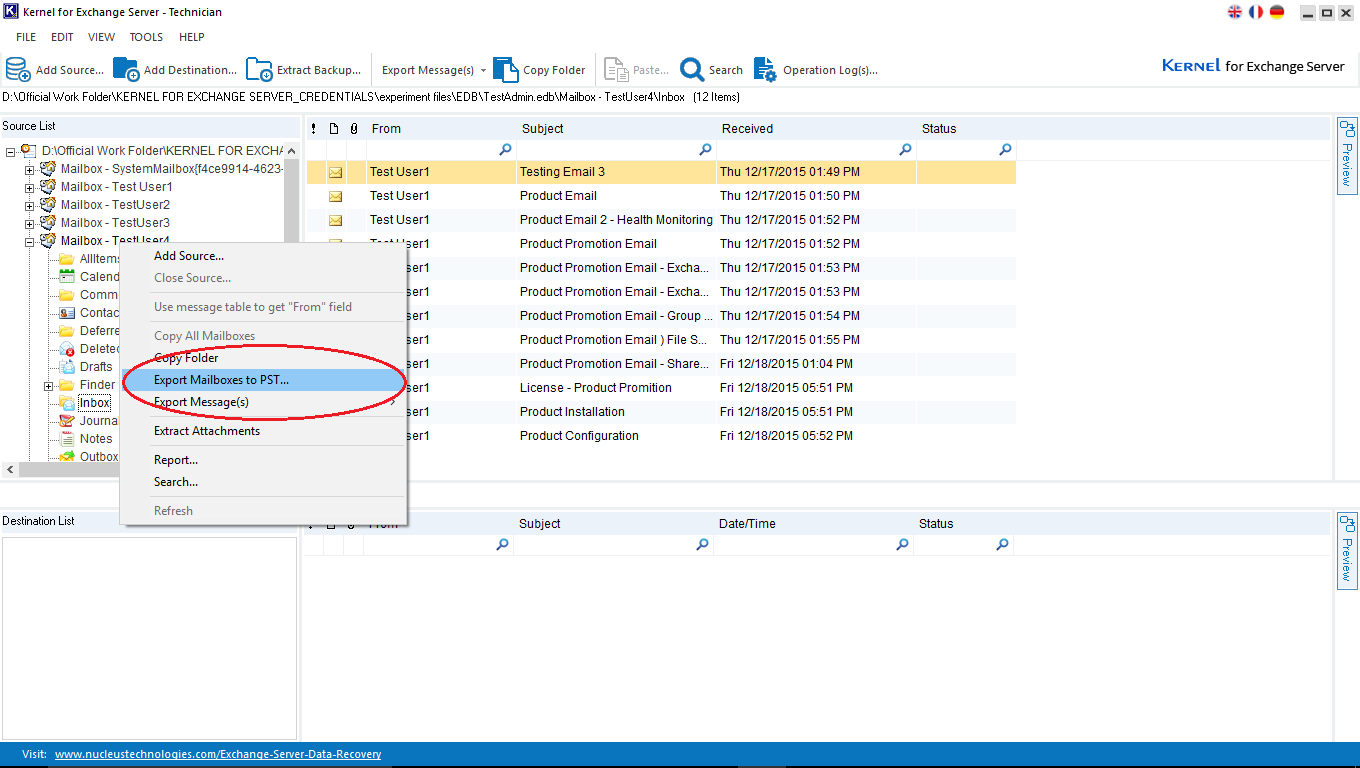
Task: Select the Product Installation email row
Action: click(x=661, y=412)
